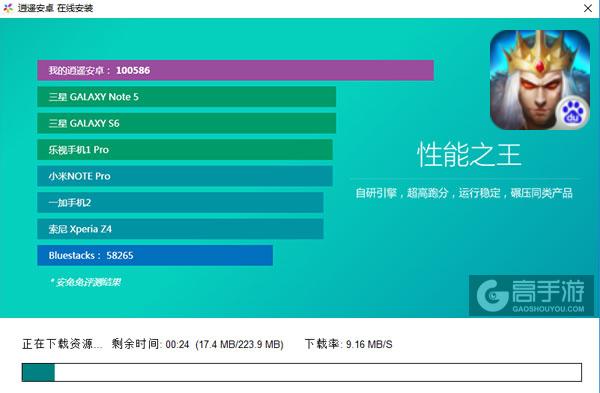Click the 正在下载资源 status text

pyautogui.click(x=62, y=344)
